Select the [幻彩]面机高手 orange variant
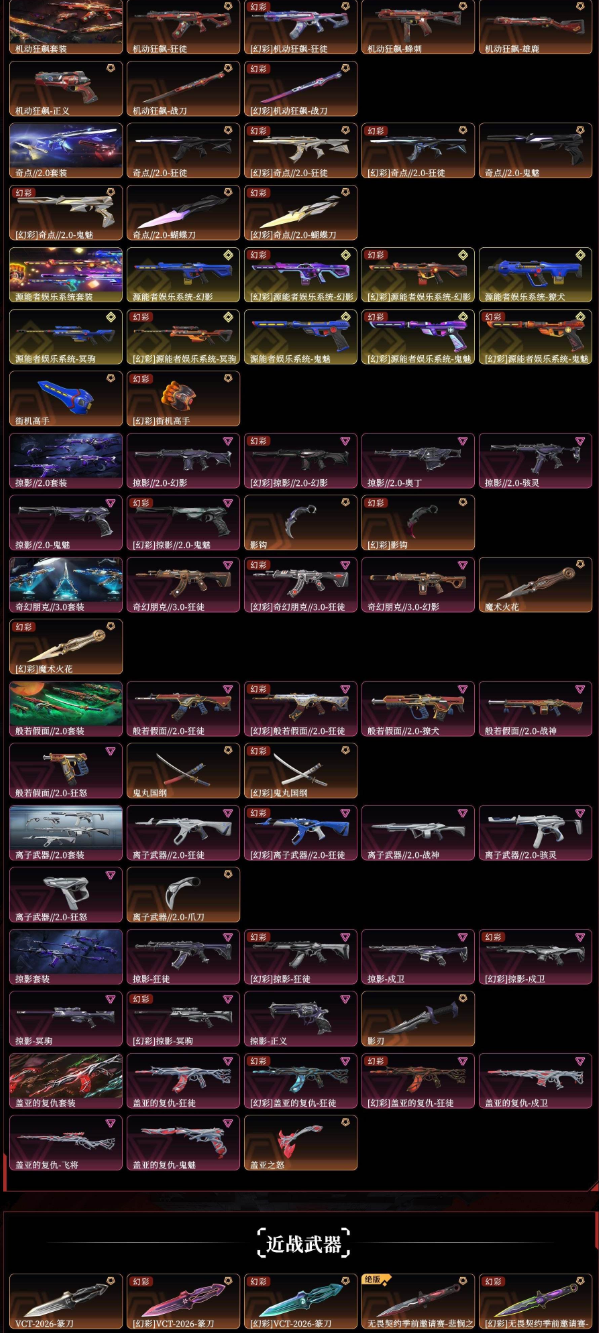This screenshot has height=1333, width=599. (184, 399)
